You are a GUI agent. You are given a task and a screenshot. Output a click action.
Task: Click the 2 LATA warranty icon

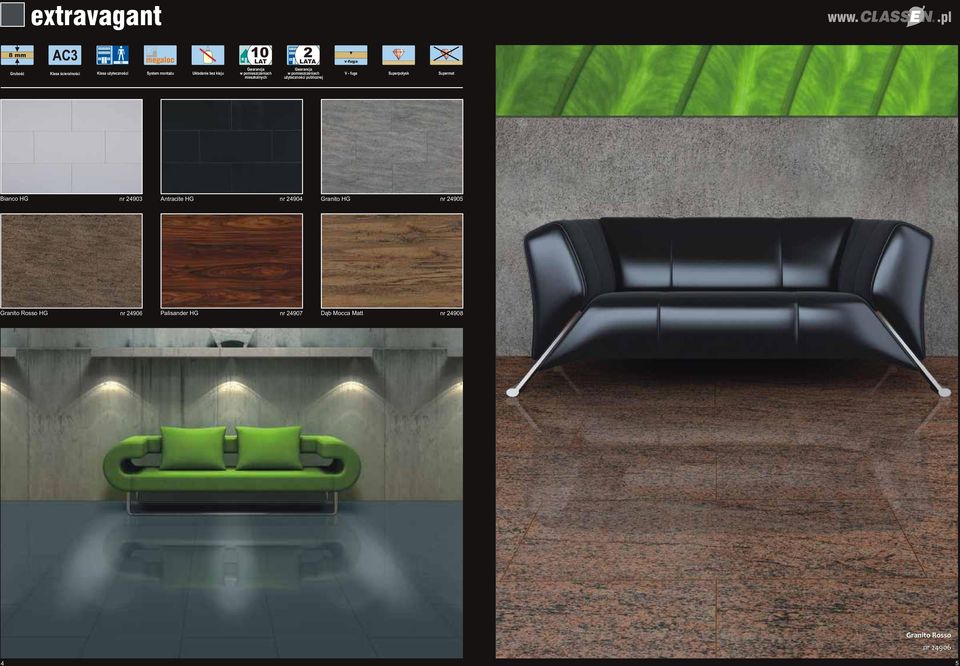tap(303, 55)
